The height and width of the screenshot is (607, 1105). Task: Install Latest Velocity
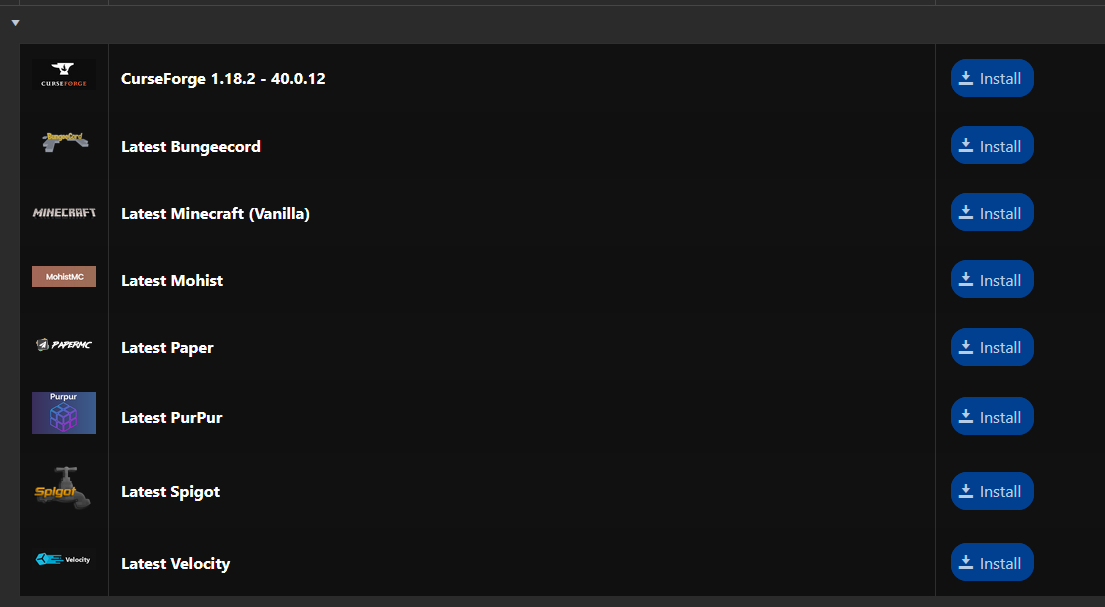(992, 563)
